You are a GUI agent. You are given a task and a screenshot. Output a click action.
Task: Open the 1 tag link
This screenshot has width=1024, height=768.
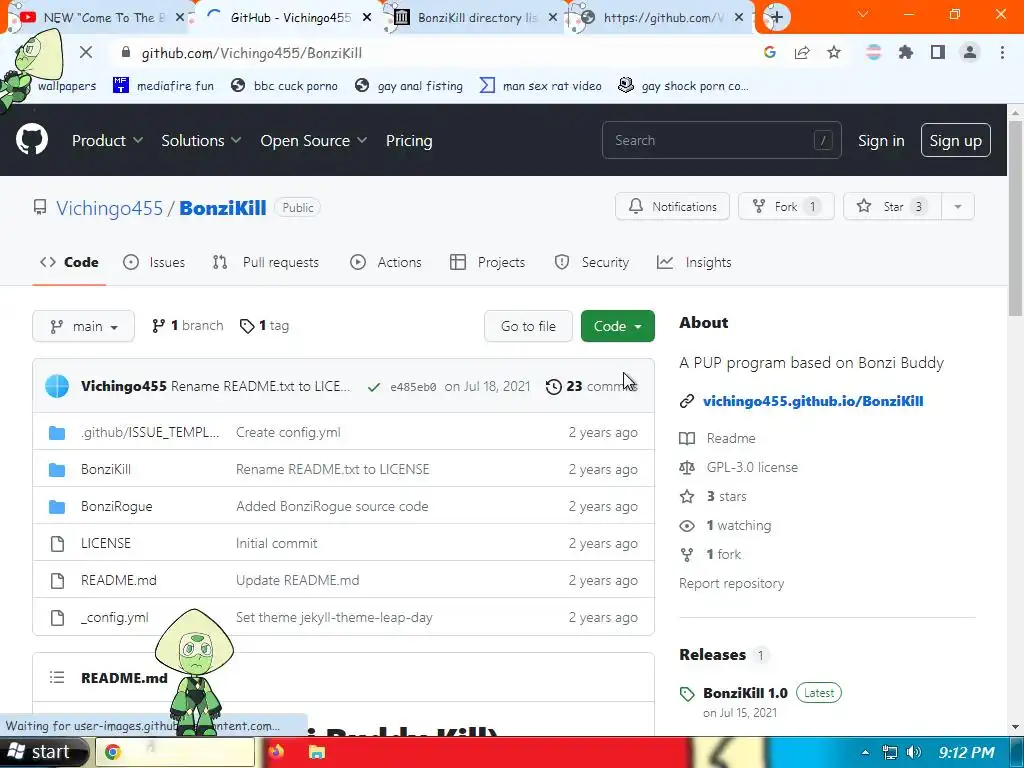tap(264, 325)
